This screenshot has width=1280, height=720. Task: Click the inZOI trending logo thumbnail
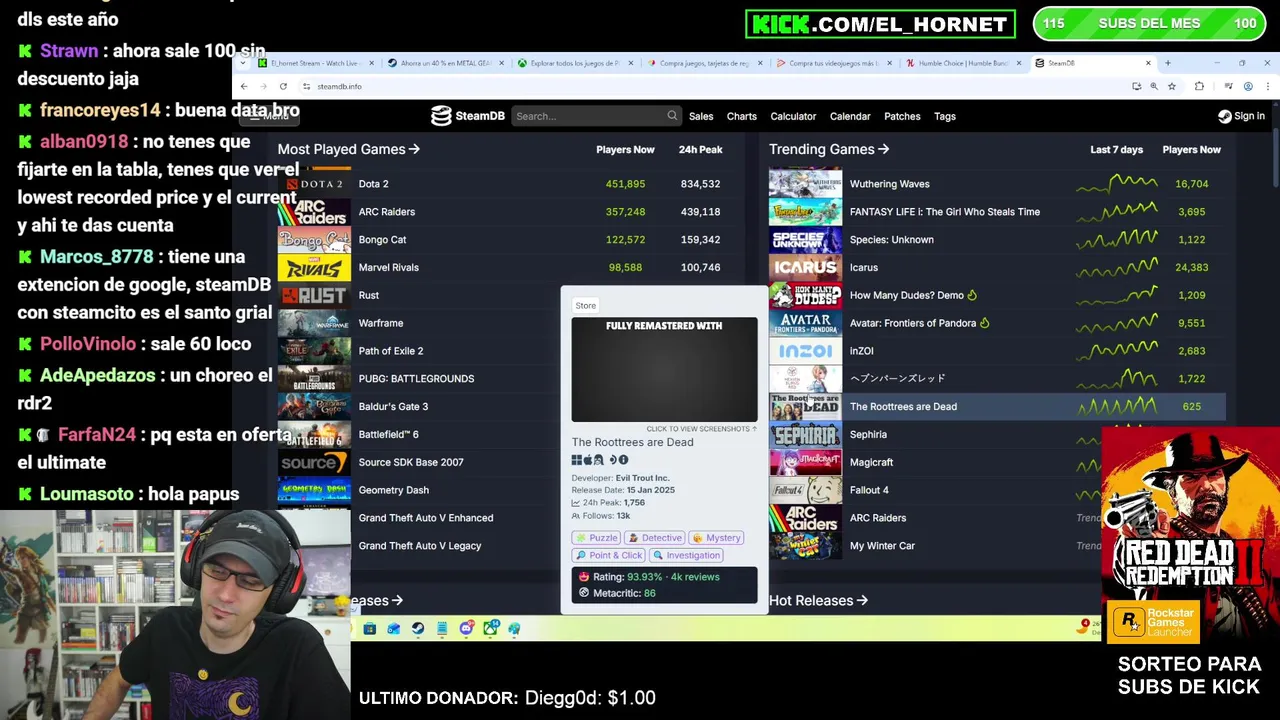[x=805, y=351]
